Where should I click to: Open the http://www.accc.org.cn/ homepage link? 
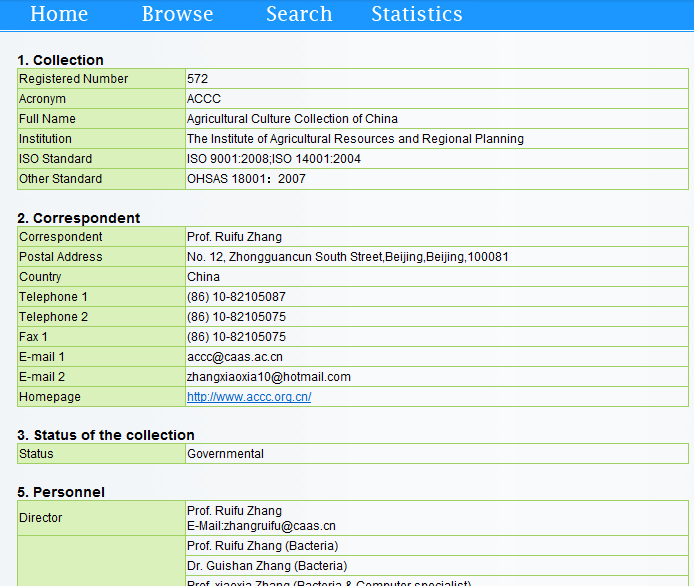point(249,397)
